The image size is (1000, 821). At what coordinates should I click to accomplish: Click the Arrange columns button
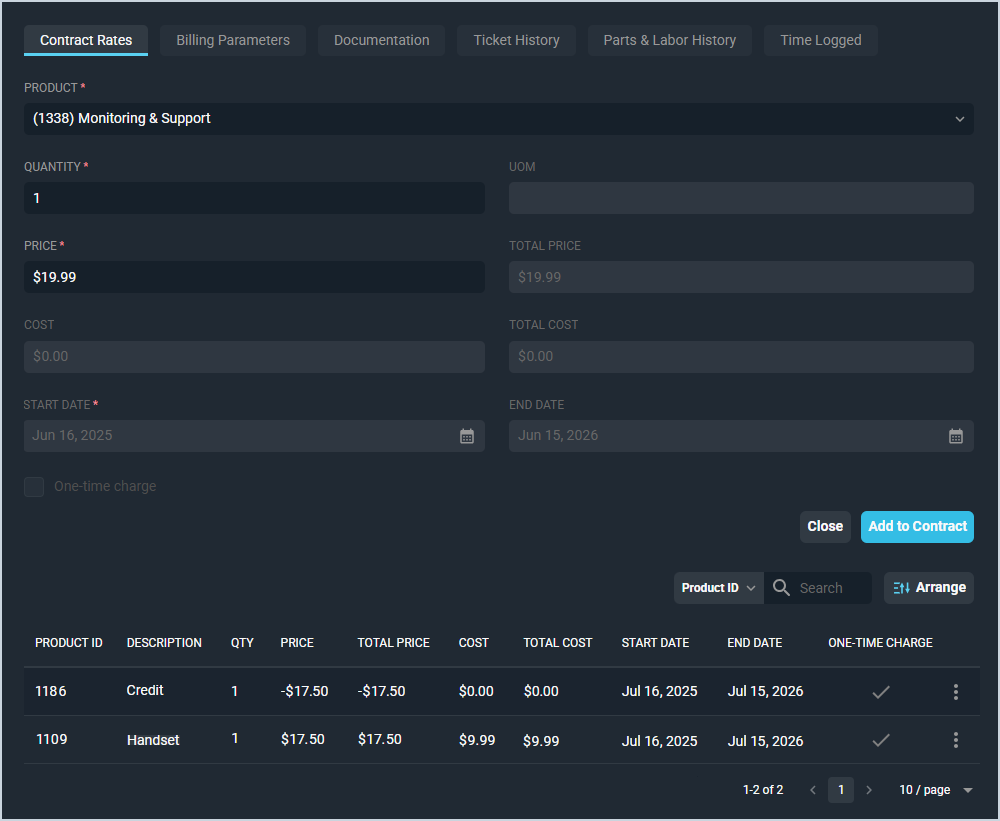[928, 588]
